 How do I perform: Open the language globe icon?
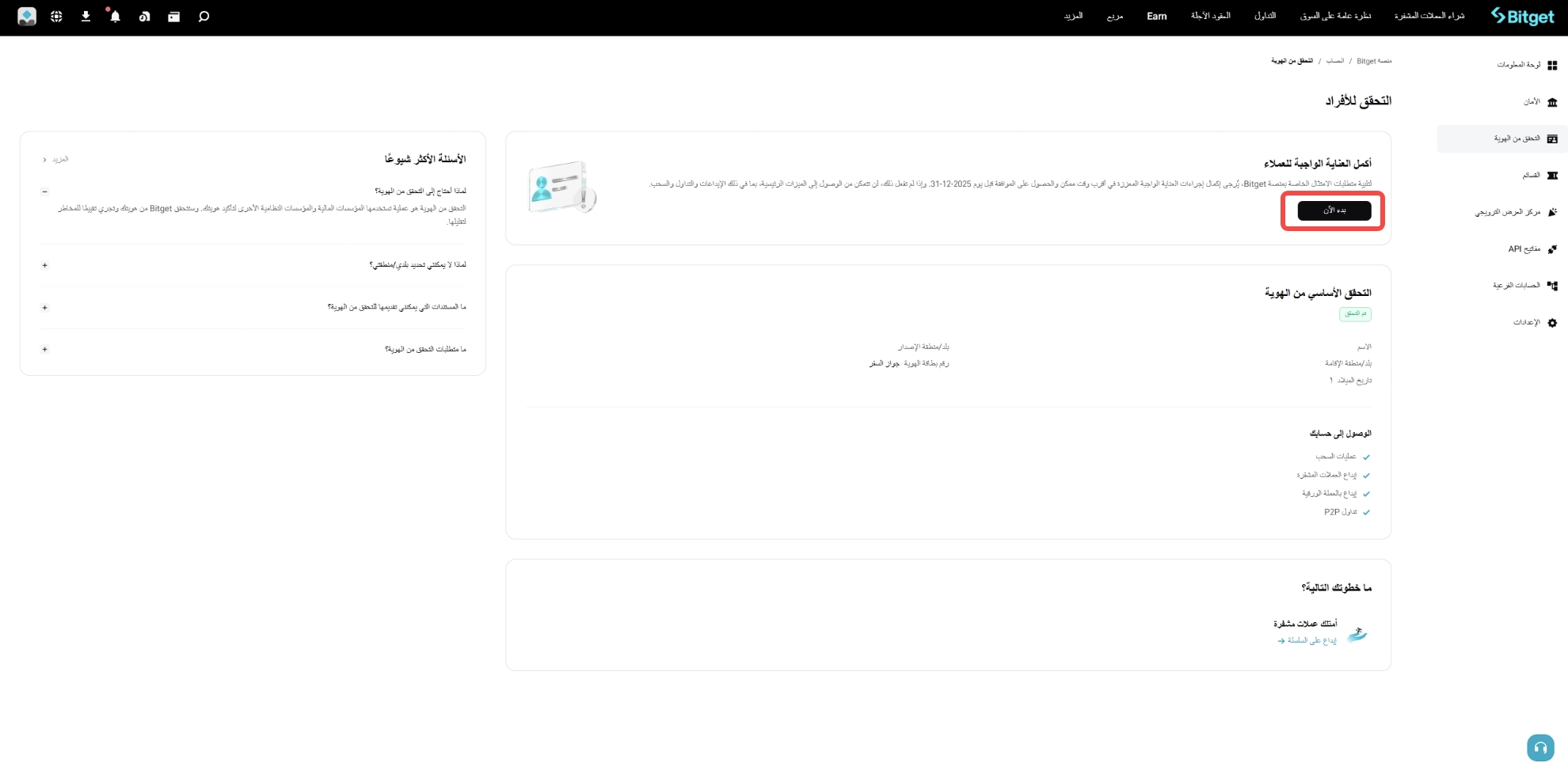tap(55, 16)
